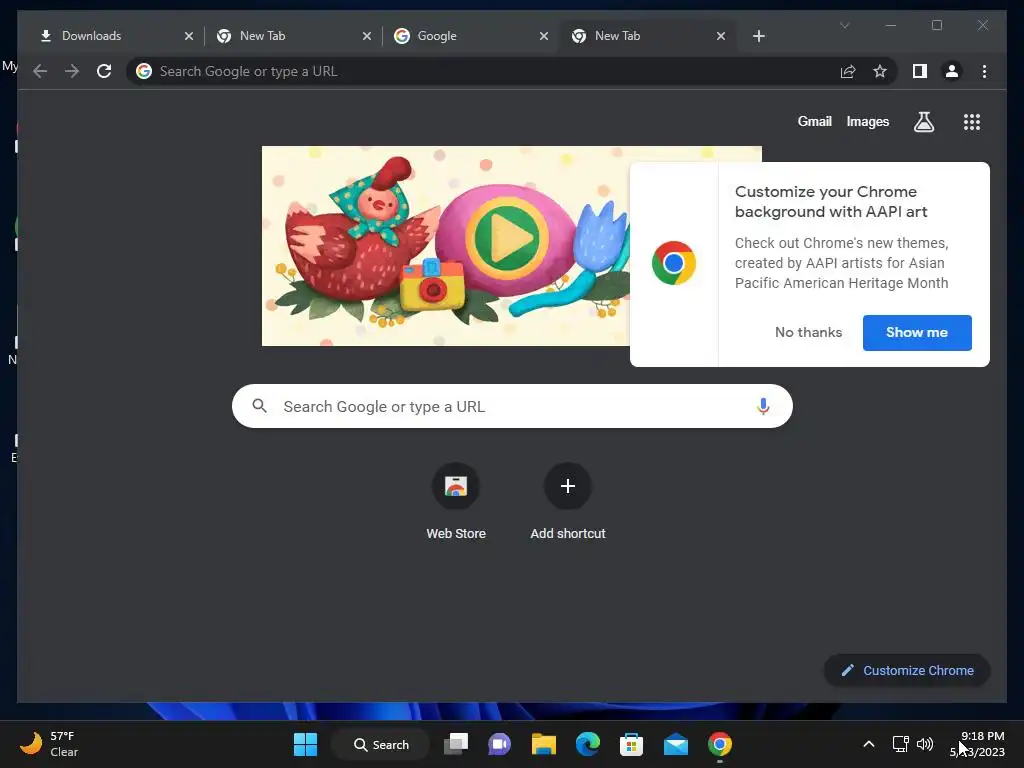Click Chrome icon in taskbar
Viewport: 1024px width, 768px height.
click(720, 744)
